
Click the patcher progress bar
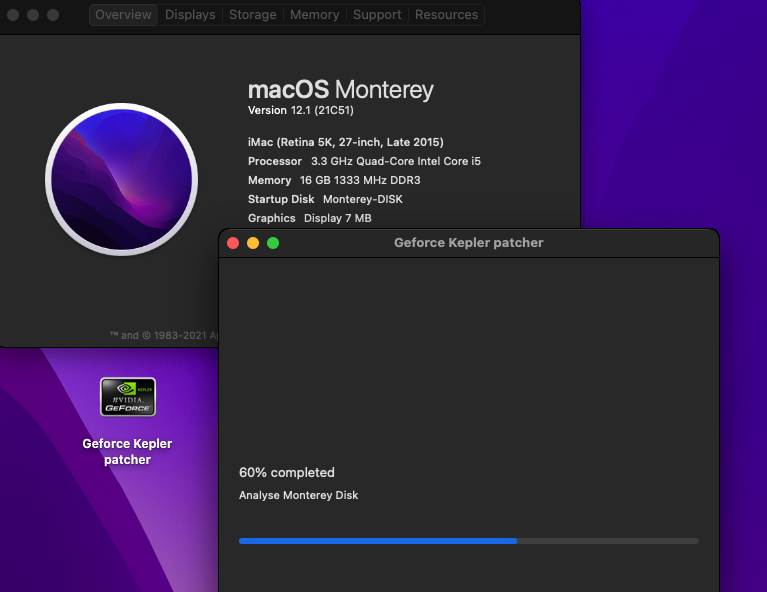tap(469, 541)
